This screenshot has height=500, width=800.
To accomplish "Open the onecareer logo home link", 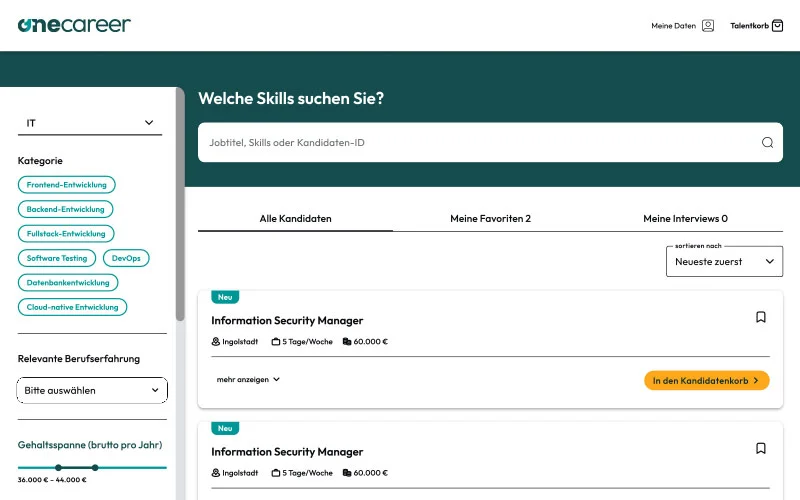I will (74, 24).
